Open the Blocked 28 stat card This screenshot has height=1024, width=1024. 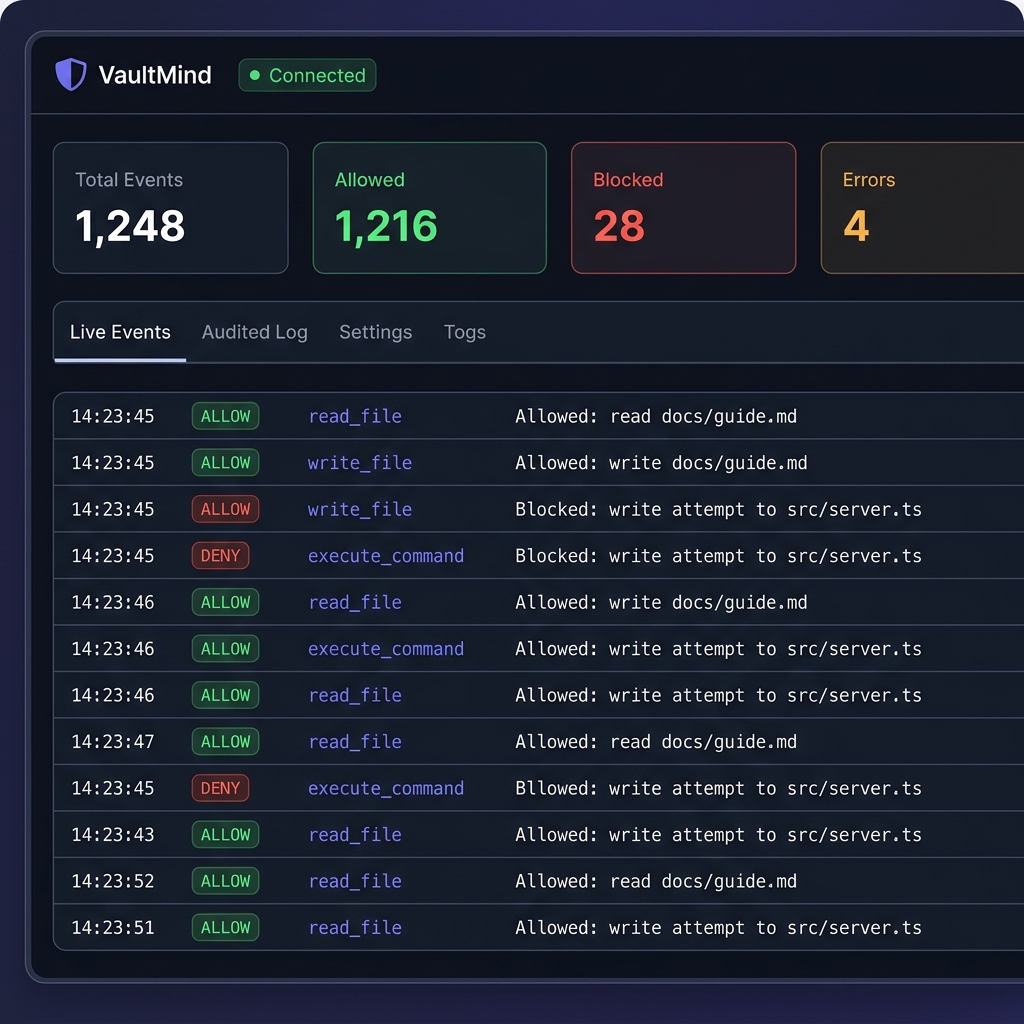[683, 208]
